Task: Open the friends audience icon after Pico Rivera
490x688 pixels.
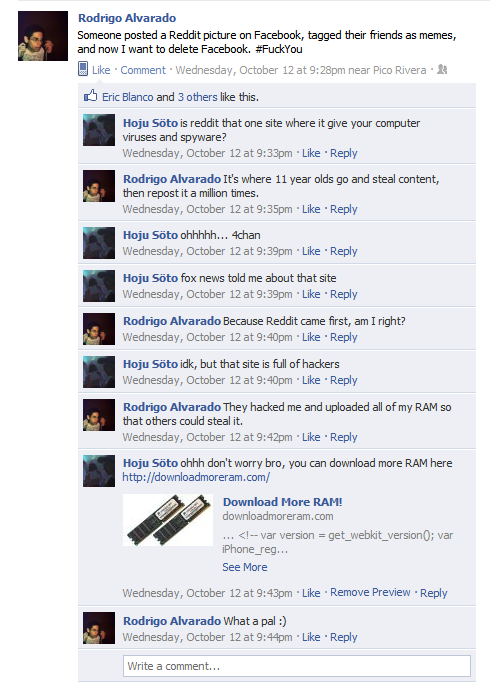Action: click(x=442, y=69)
